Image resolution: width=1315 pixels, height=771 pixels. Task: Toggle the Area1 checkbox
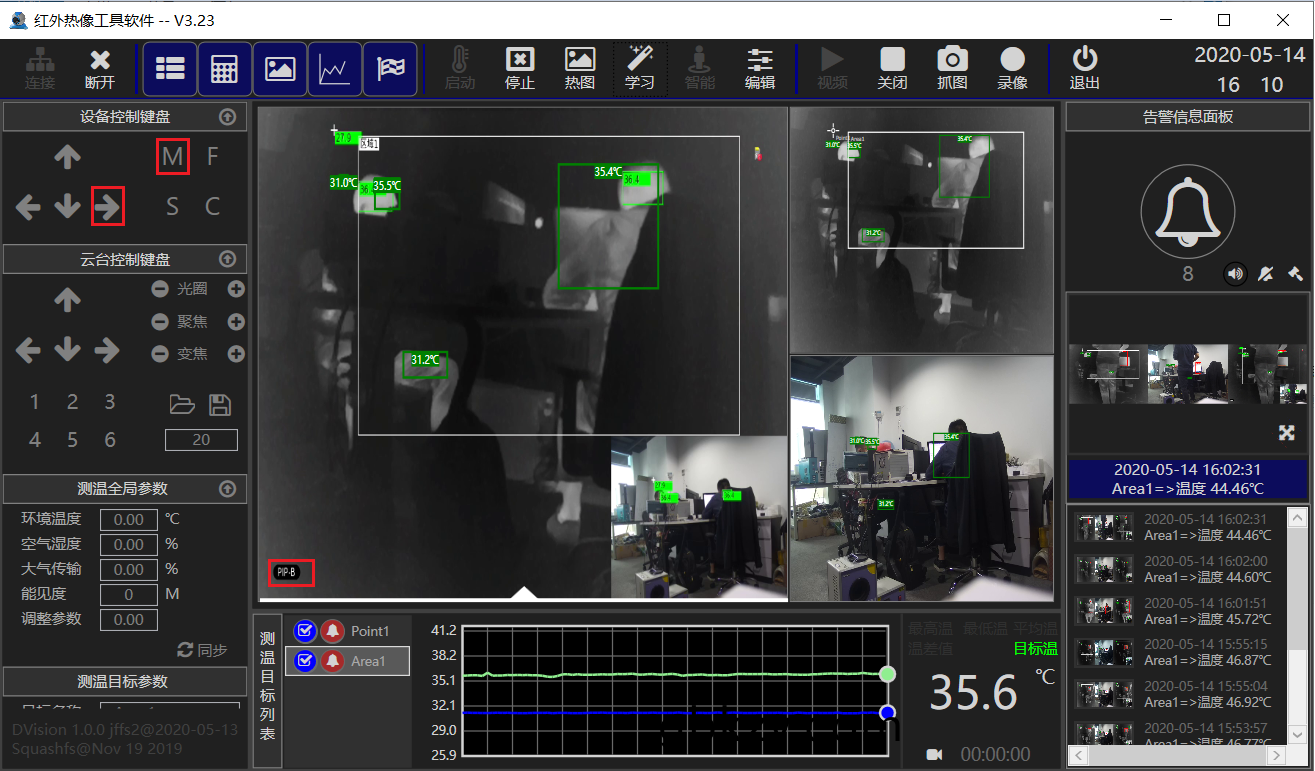tap(305, 661)
